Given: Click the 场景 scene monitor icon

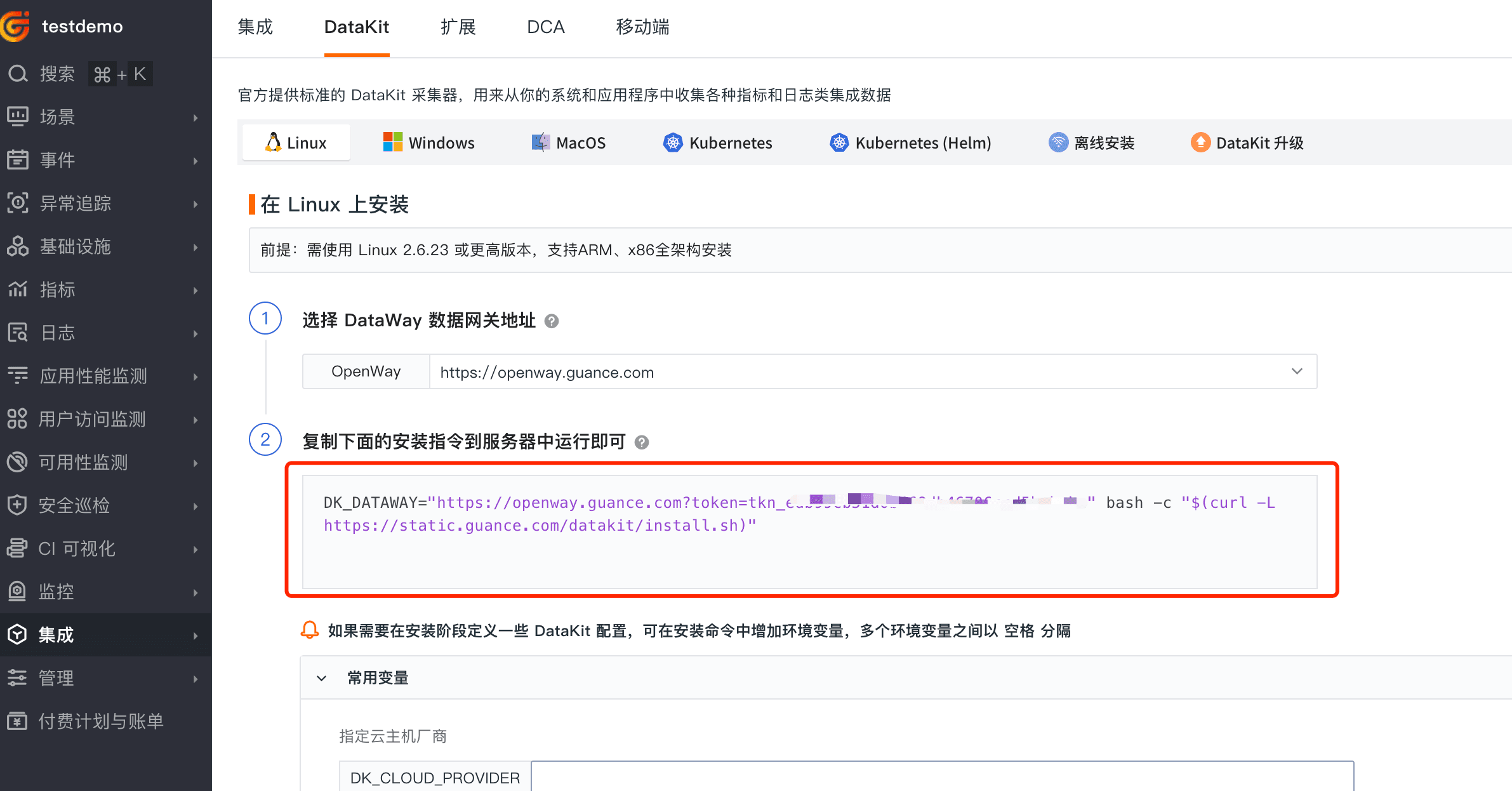Looking at the screenshot, I should click(18, 117).
